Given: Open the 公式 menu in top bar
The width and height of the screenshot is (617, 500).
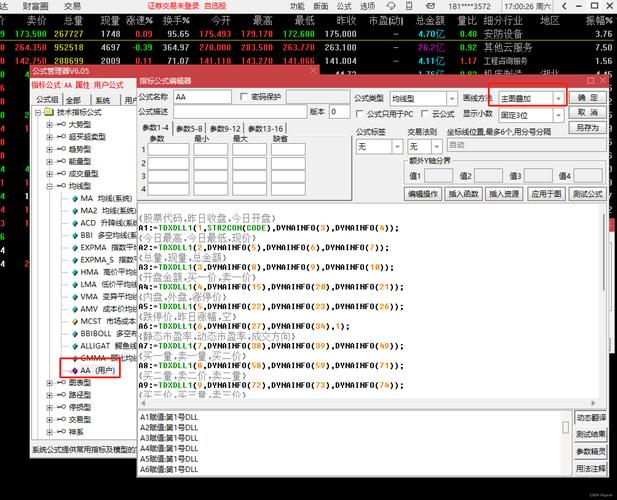Looking at the screenshot, I should tap(346, 6).
